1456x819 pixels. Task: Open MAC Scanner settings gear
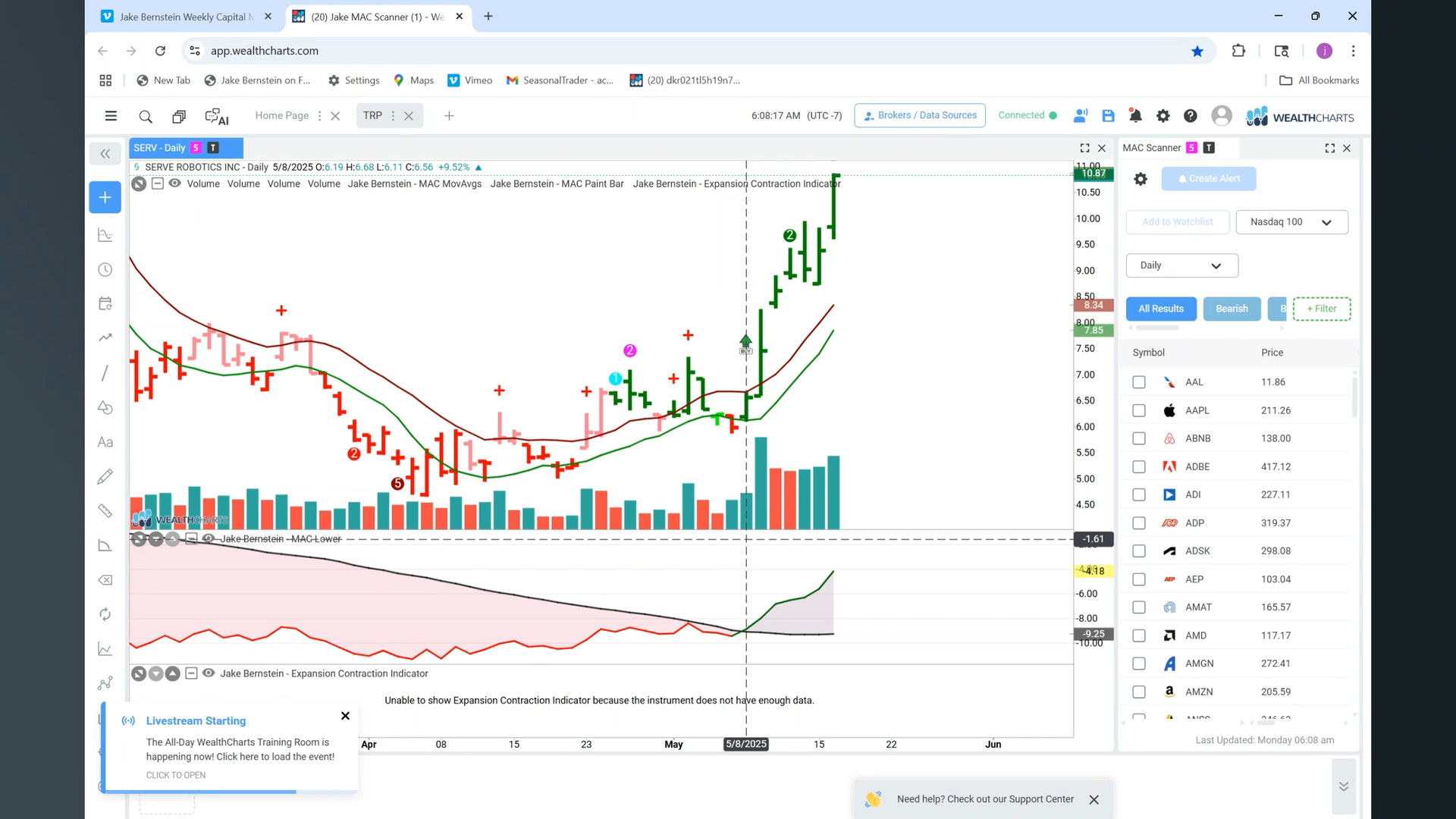pos(1140,179)
